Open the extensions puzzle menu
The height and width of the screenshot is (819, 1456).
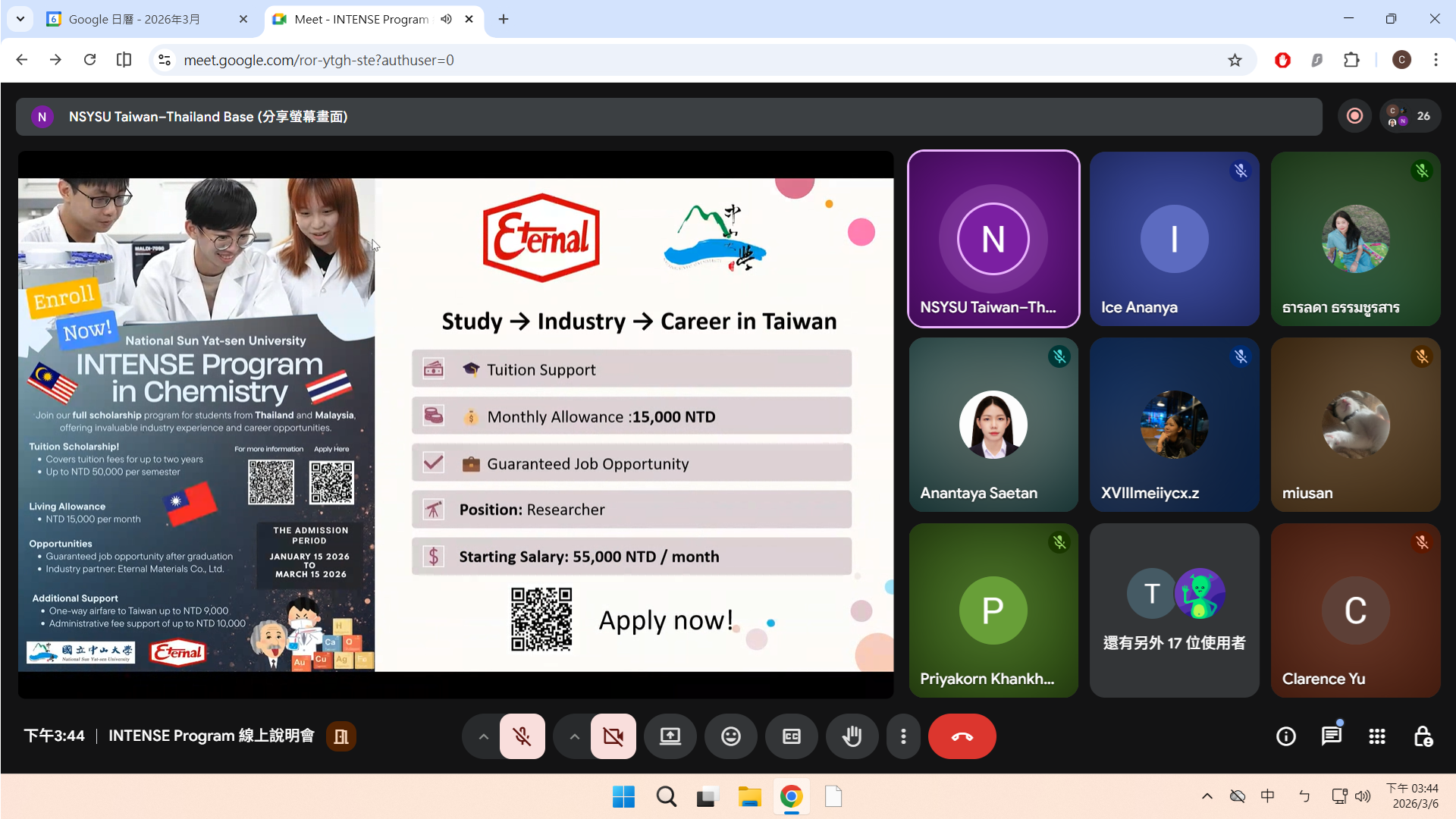click(x=1351, y=60)
